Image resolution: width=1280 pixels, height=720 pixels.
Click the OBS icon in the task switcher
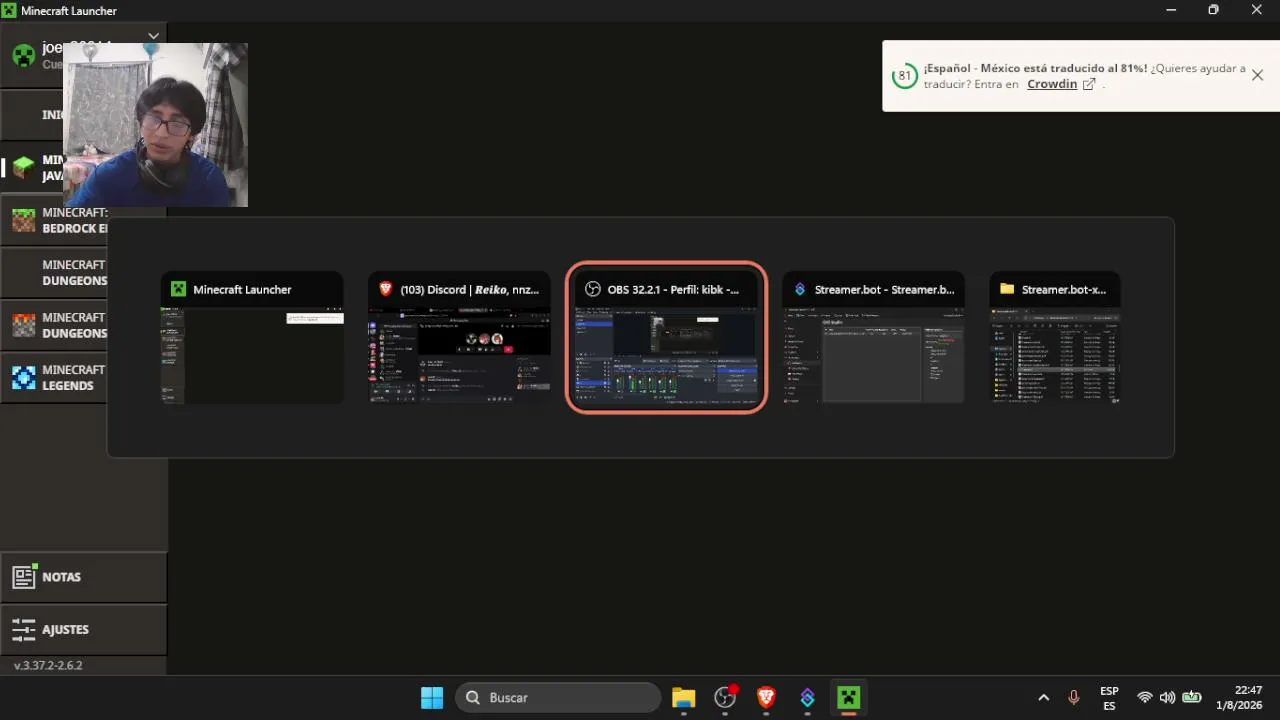point(592,289)
